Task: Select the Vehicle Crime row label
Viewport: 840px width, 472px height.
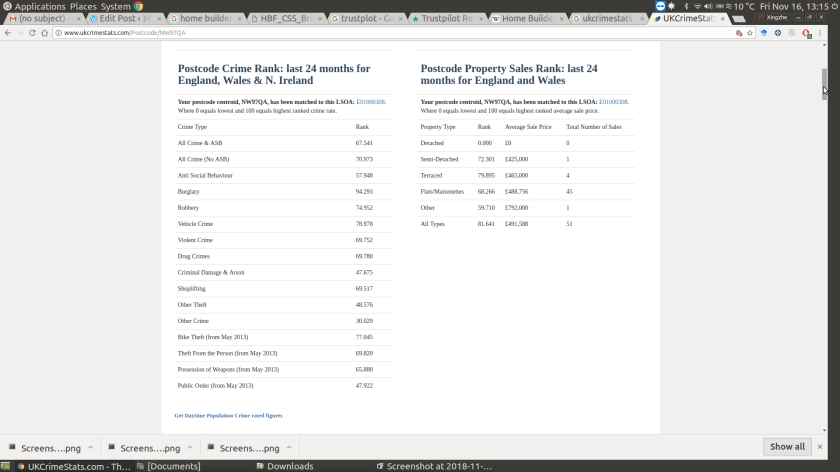Action: coord(195,224)
